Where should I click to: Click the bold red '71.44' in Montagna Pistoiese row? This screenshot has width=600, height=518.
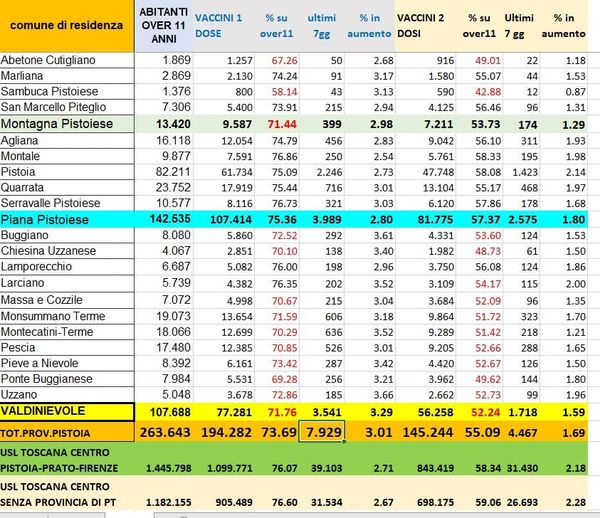point(282,124)
